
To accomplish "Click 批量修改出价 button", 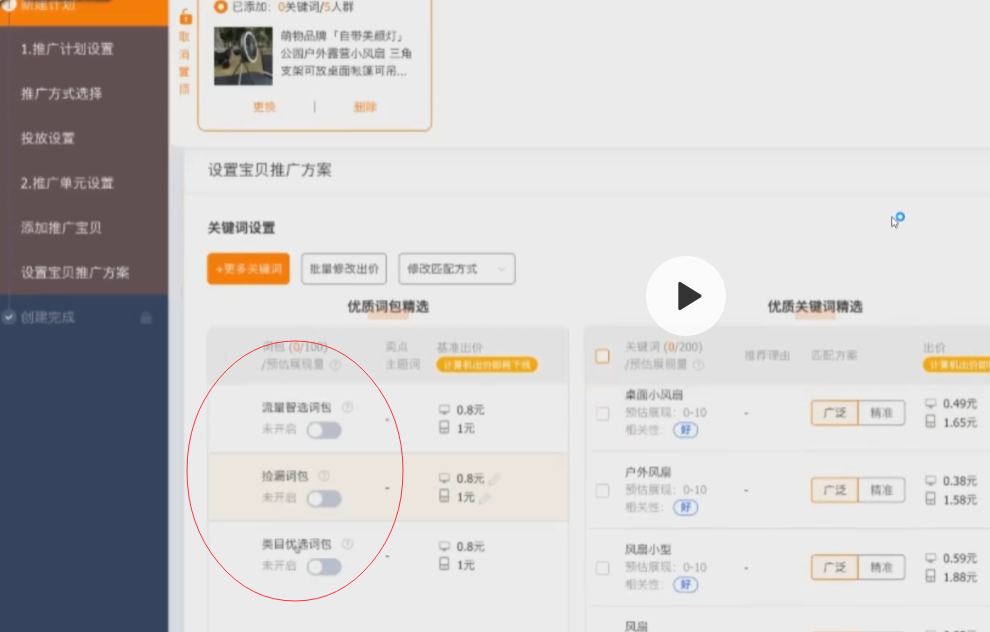I will pyautogui.click(x=343, y=269).
